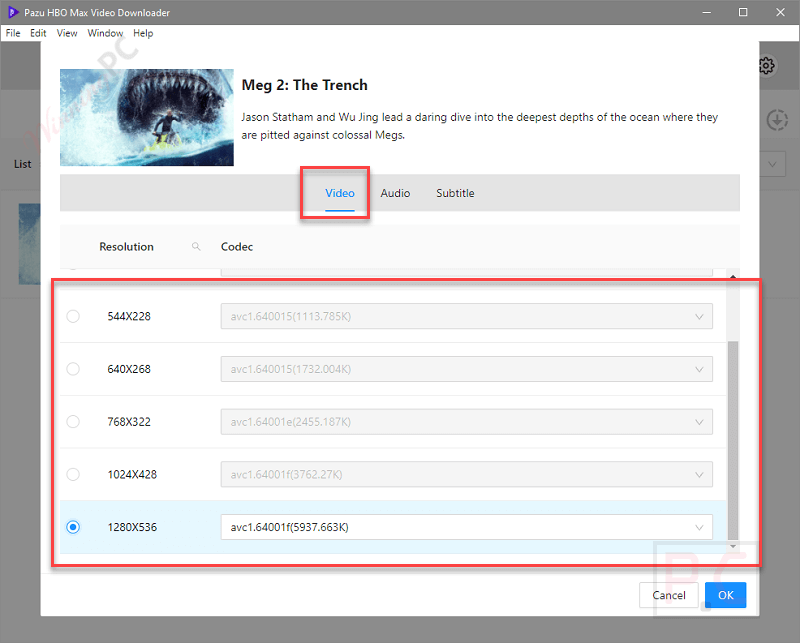
Task: Click the Meg 2 shark poster thumbnail
Action: 147,117
